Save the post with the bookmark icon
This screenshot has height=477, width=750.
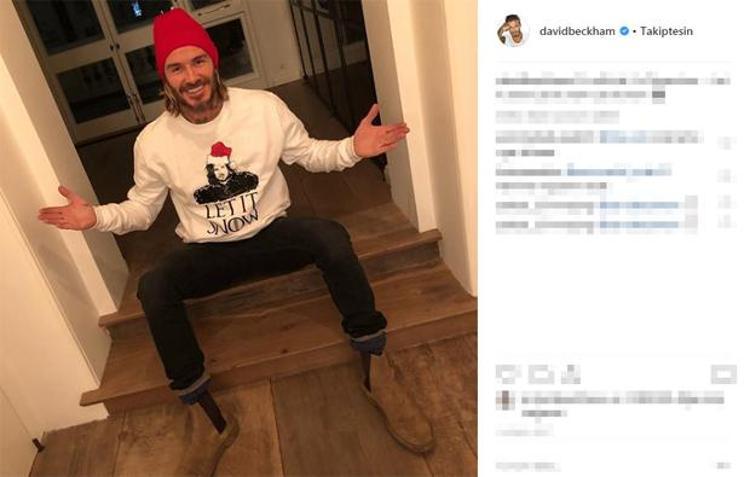[x=724, y=375]
